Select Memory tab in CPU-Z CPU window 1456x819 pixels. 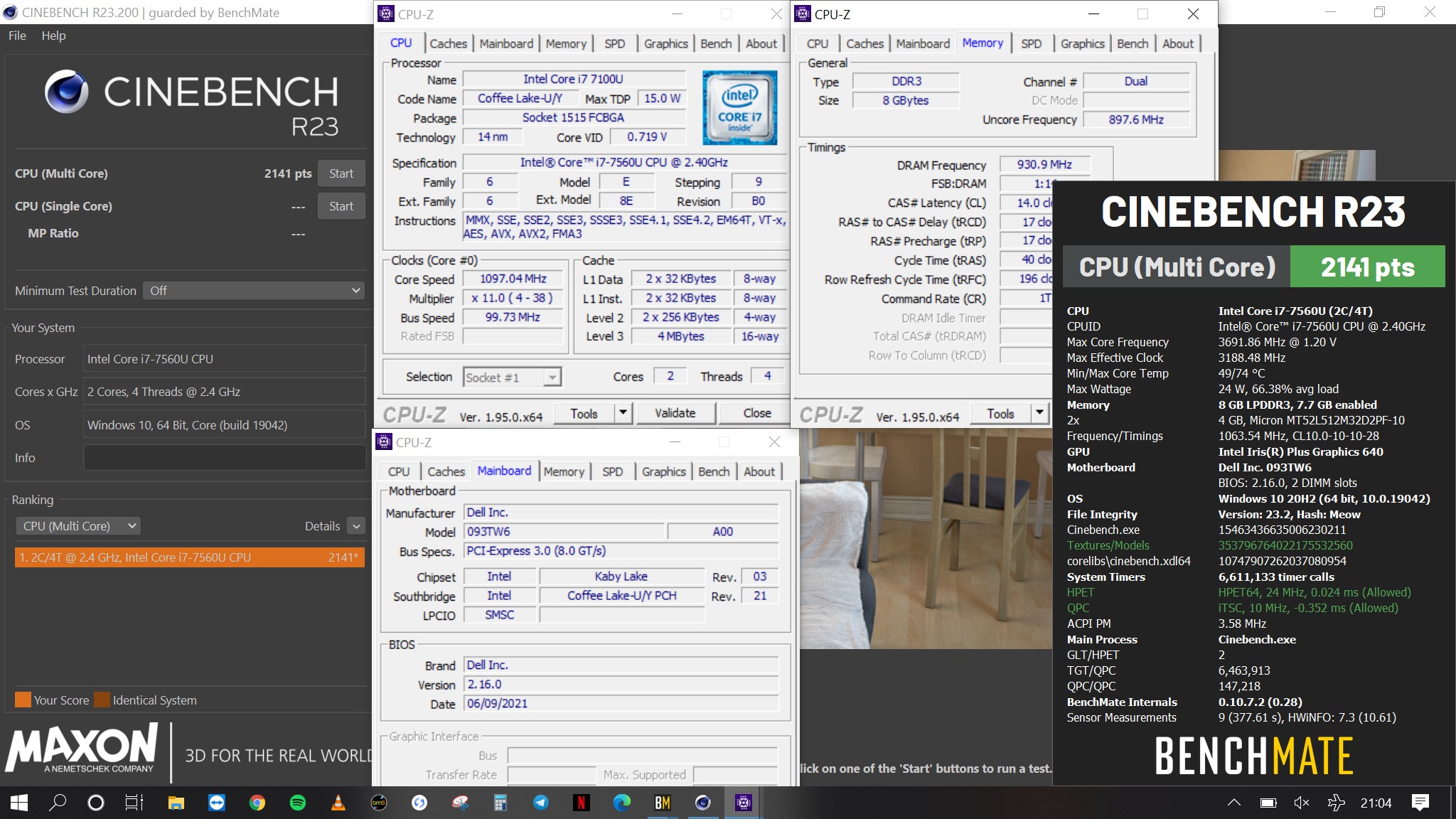pyautogui.click(x=566, y=43)
